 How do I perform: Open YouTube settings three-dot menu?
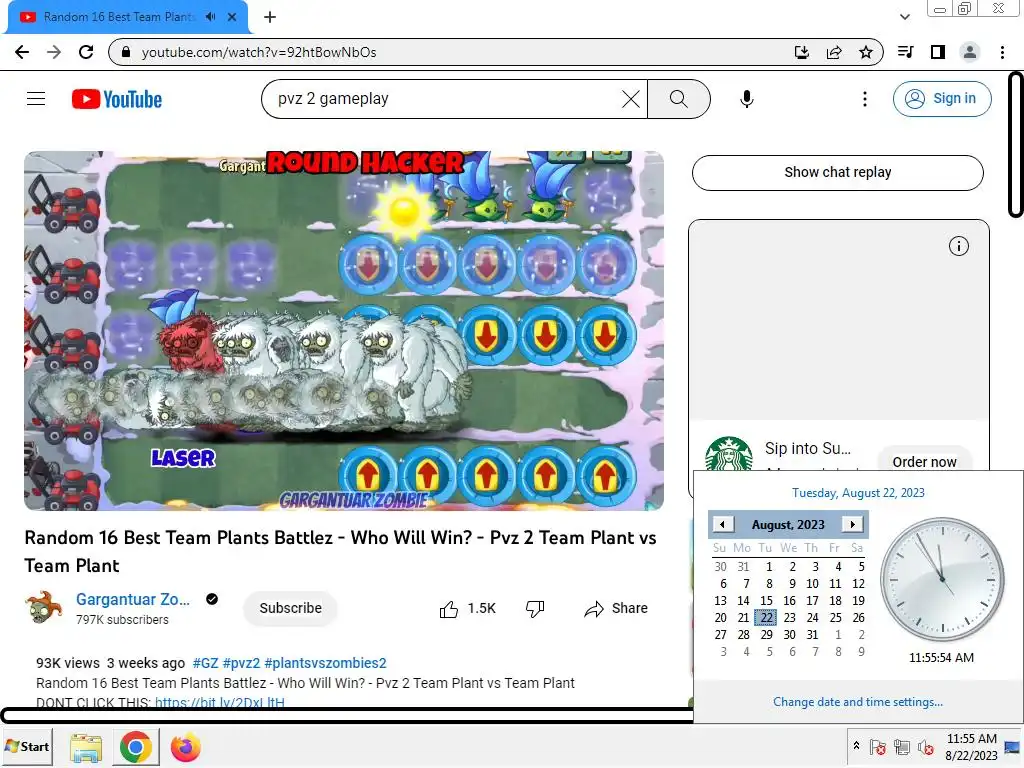[x=865, y=99]
